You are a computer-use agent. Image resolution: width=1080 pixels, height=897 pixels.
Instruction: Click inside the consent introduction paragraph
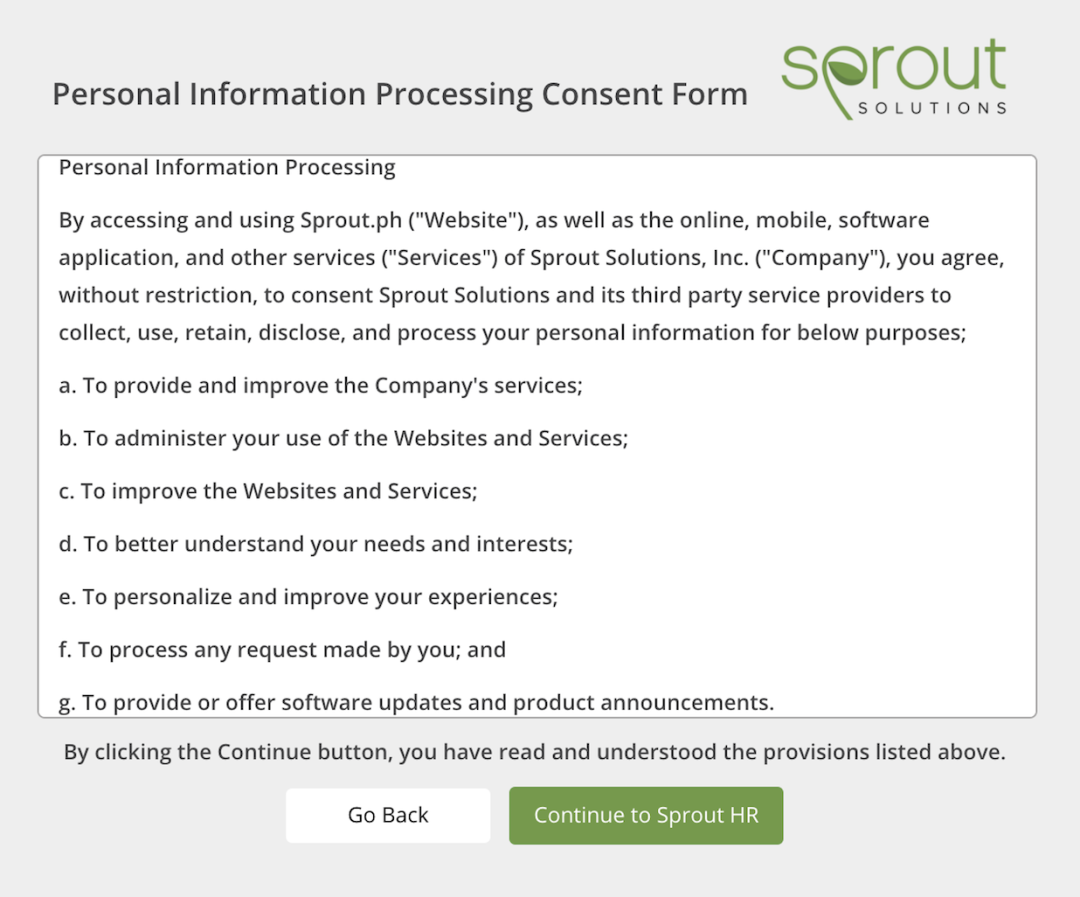(531, 276)
